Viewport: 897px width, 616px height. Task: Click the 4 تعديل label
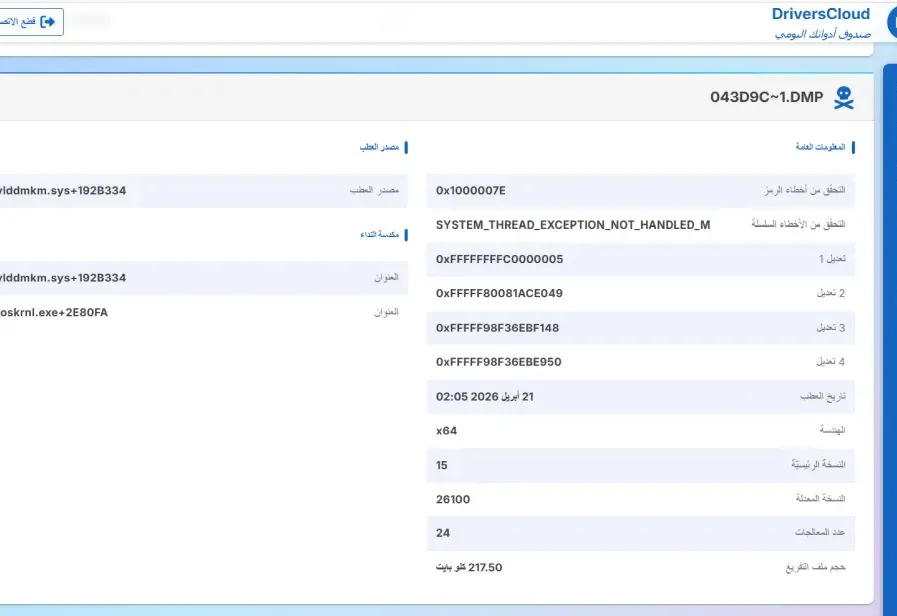[831, 361]
